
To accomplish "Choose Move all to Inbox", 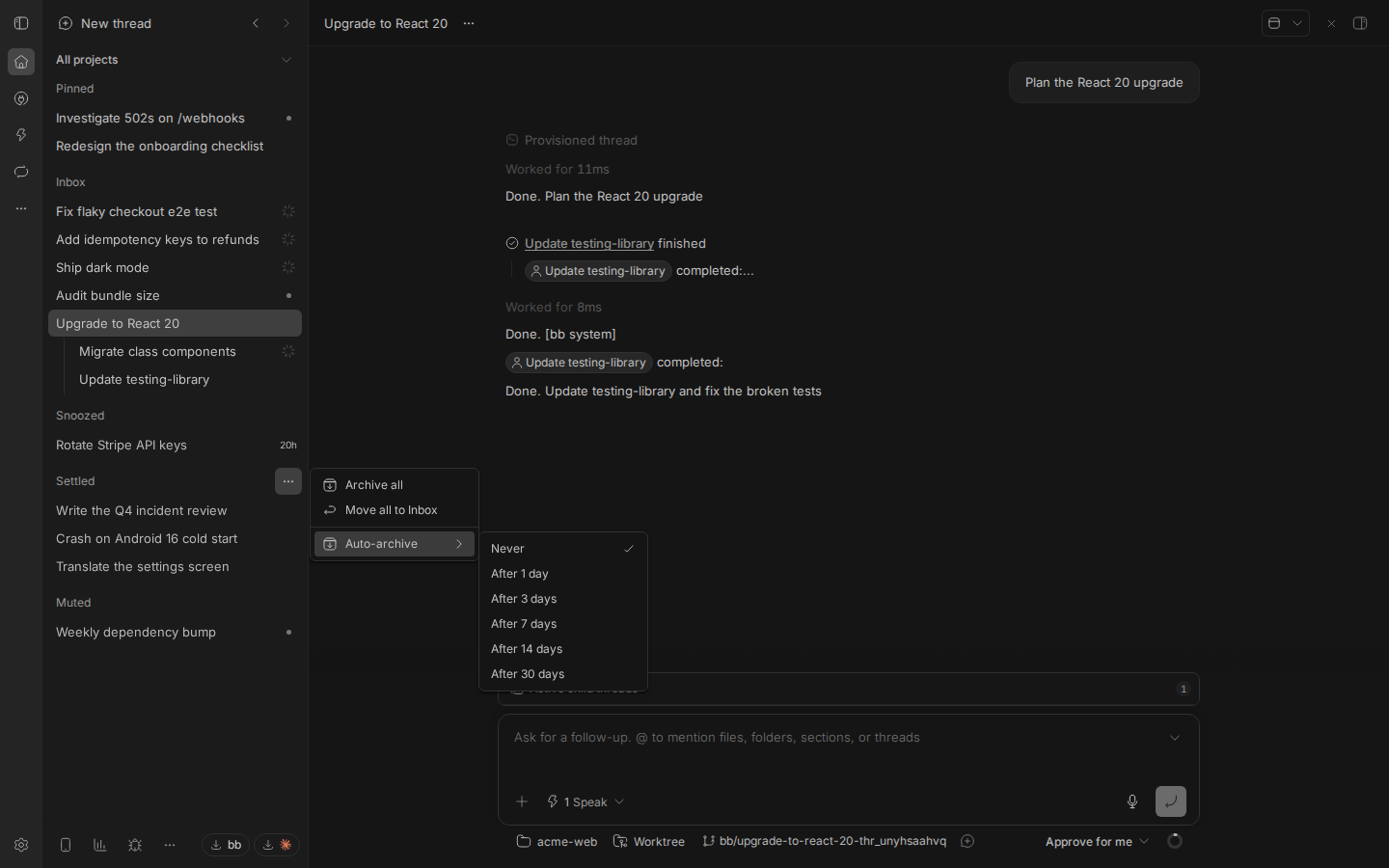I will [395, 510].
